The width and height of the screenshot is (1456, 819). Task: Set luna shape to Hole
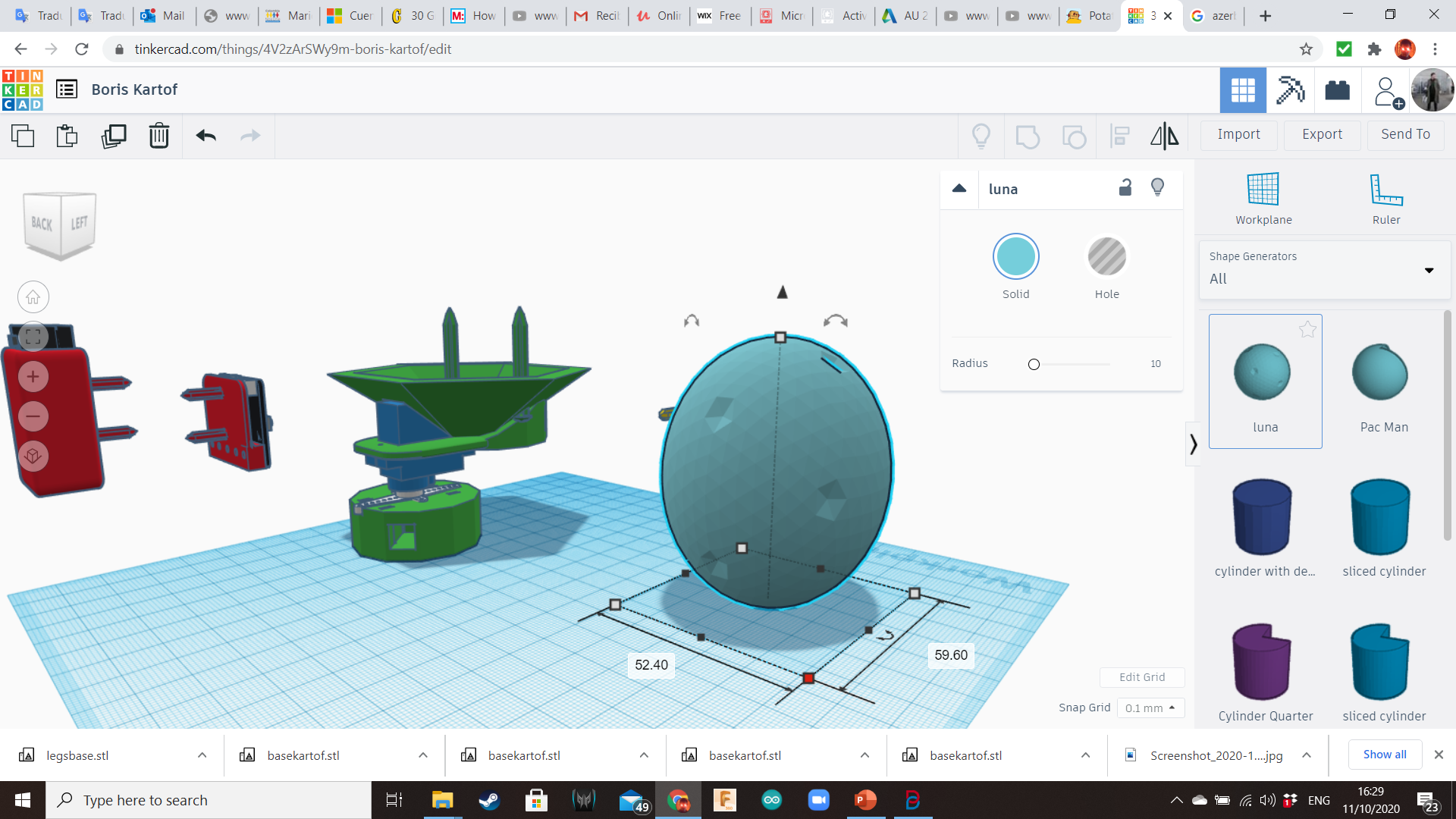(x=1106, y=256)
